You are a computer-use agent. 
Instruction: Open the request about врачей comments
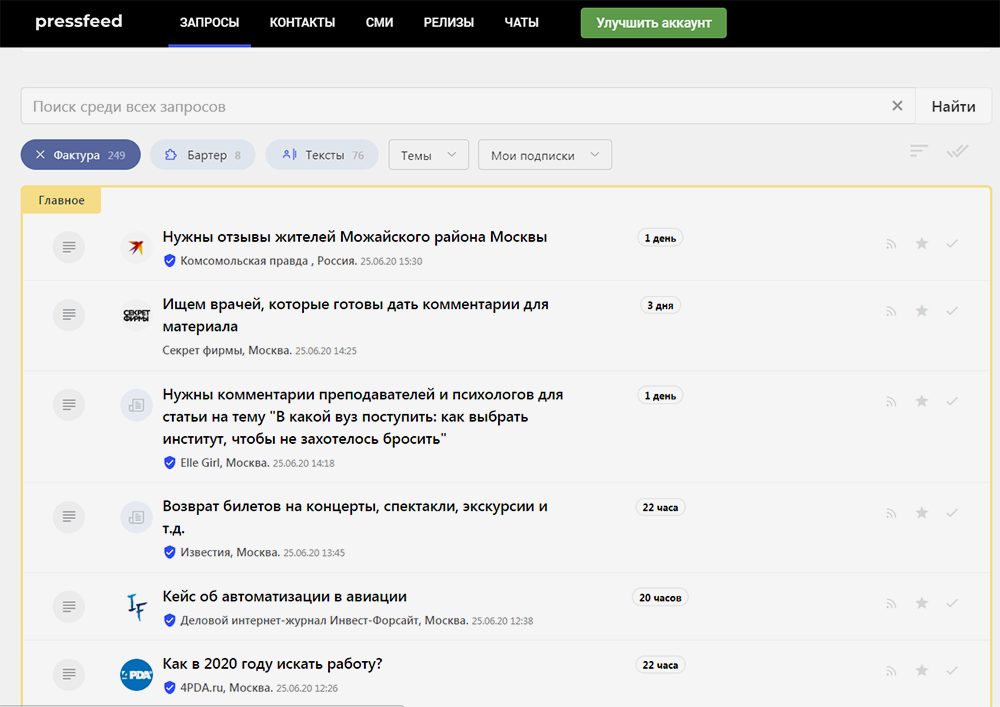pyautogui.click(x=355, y=315)
